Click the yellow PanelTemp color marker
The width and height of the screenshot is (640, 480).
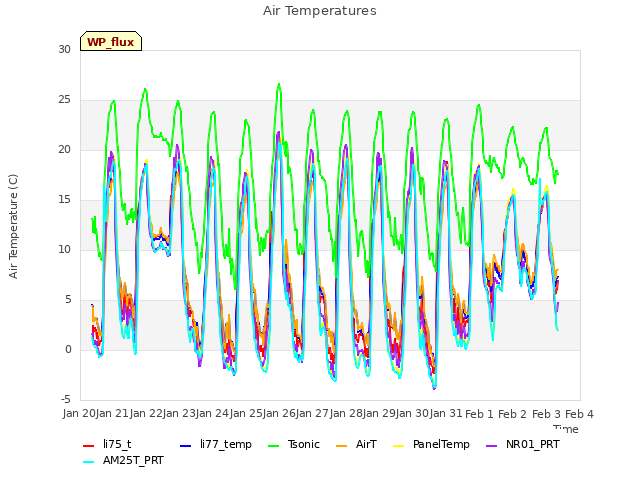tap(398, 446)
